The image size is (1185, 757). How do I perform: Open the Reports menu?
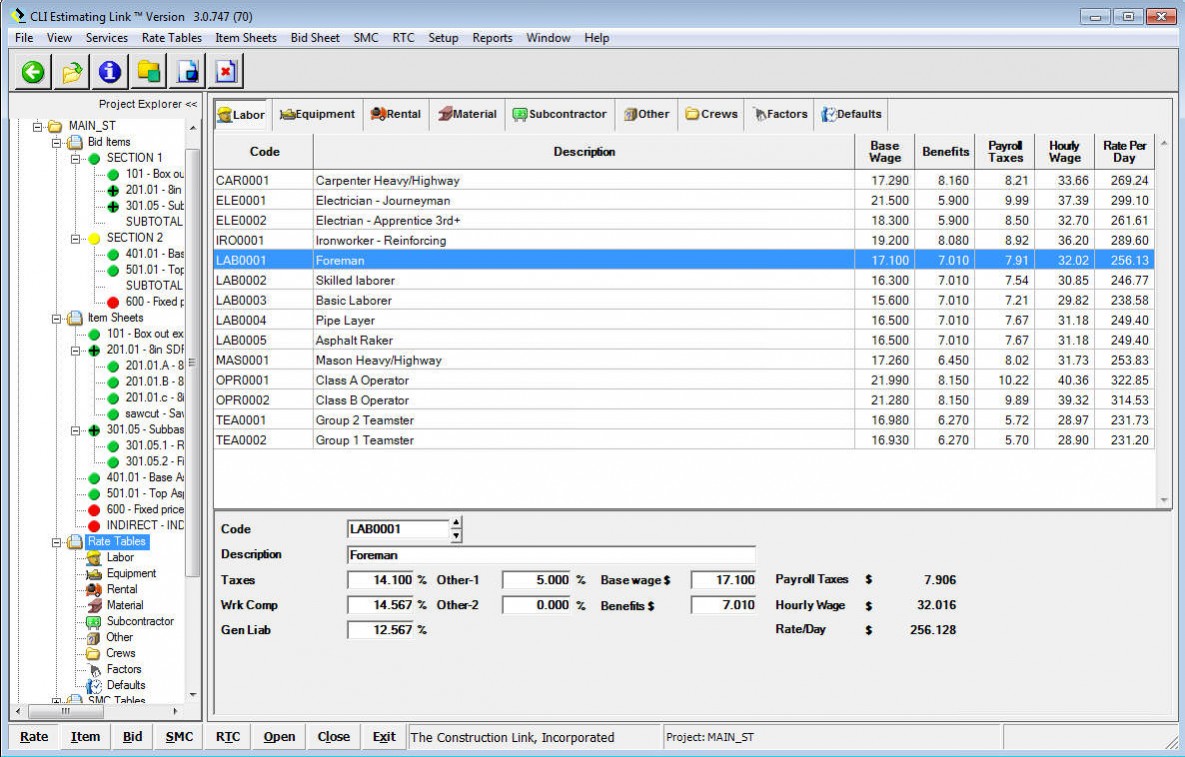492,38
